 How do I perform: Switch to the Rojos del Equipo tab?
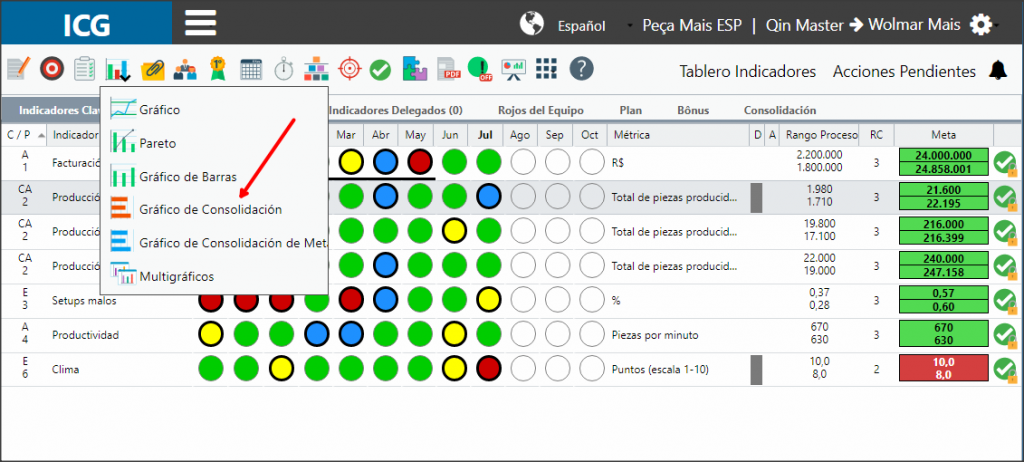[541, 110]
